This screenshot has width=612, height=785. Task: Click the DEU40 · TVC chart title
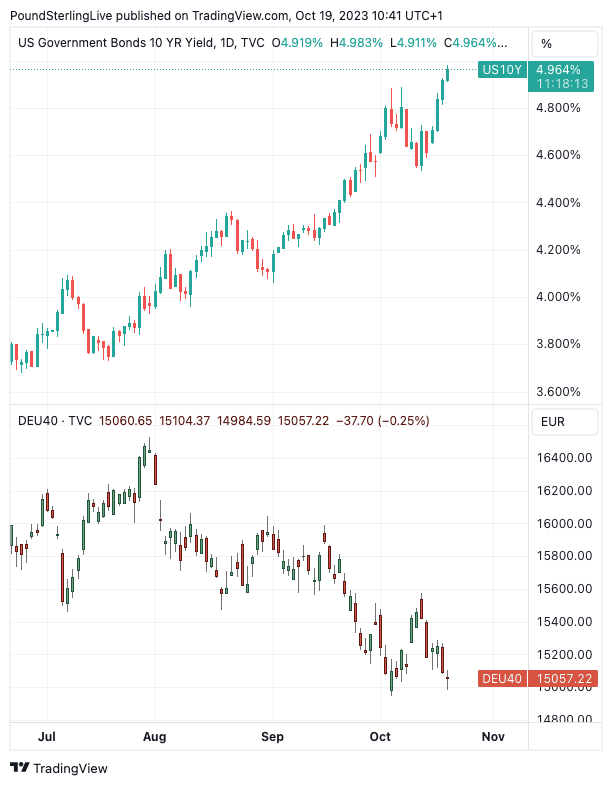coord(54,421)
